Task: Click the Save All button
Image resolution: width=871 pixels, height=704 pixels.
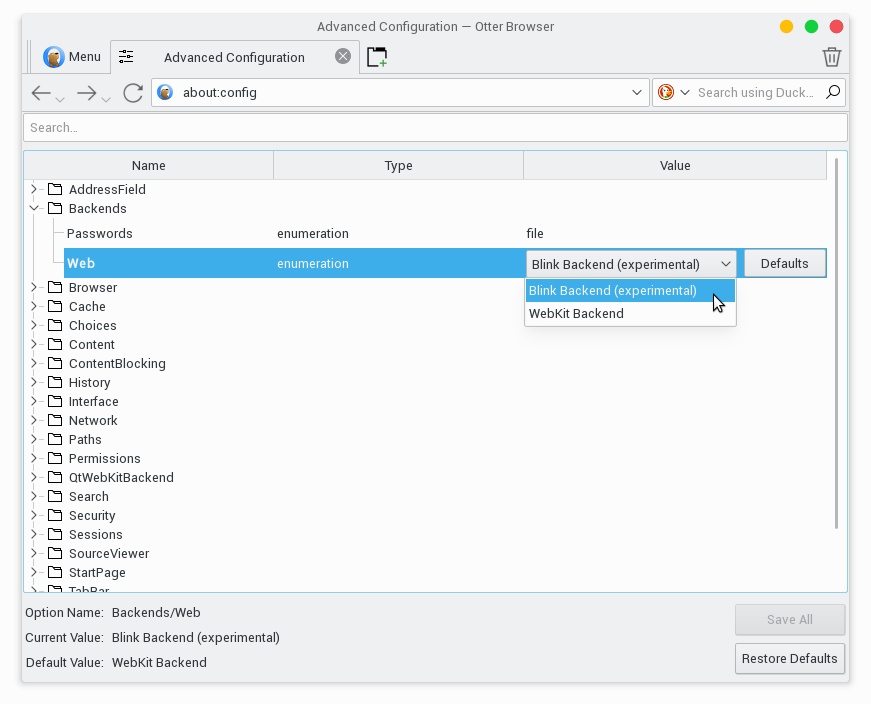Action: pos(790,620)
